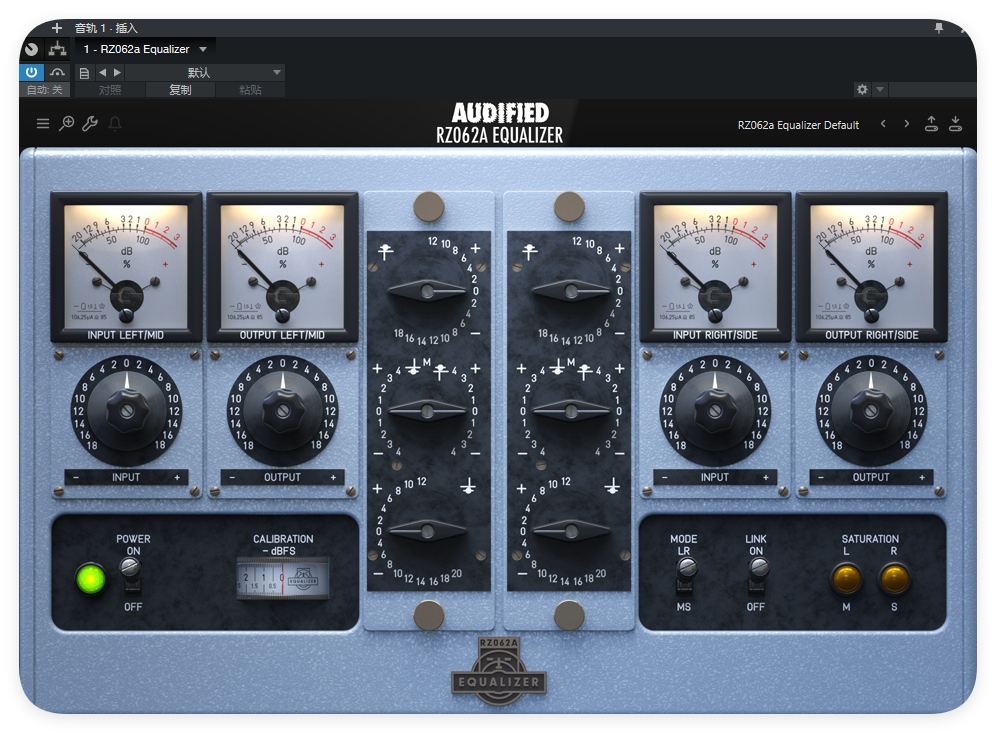Click top round screw right EQ module

point(569,206)
